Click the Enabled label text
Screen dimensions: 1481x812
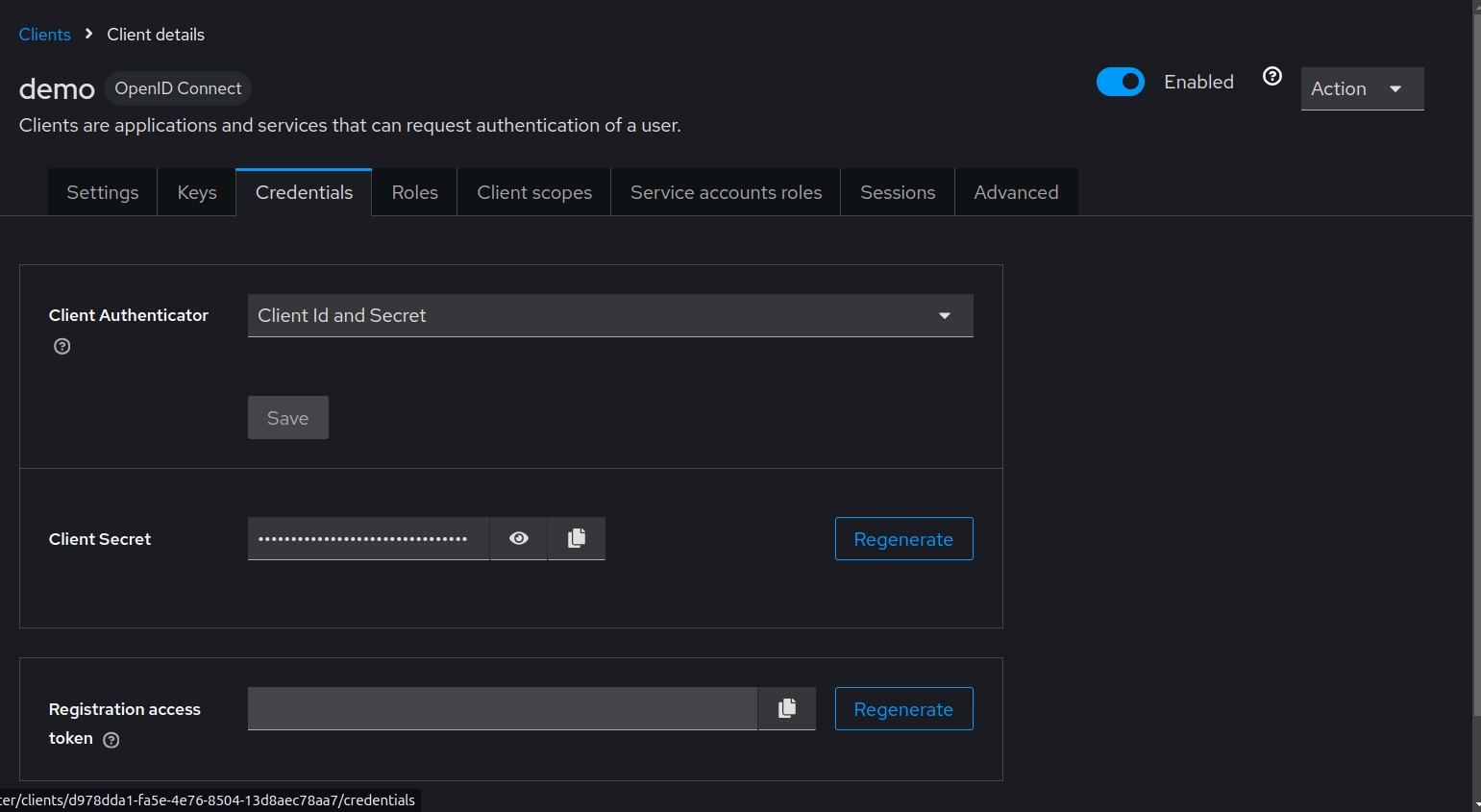tap(1198, 82)
